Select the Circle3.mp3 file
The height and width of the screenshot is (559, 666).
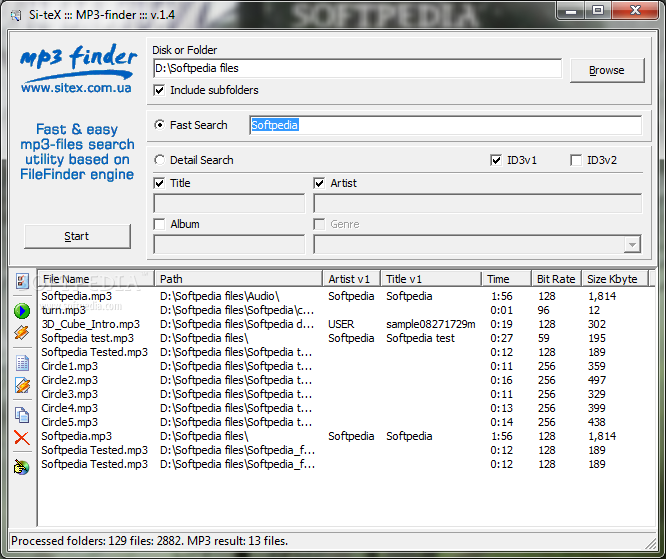click(70, 394)
